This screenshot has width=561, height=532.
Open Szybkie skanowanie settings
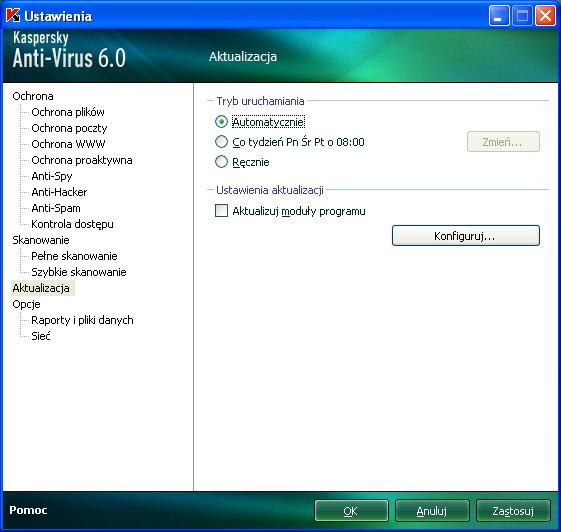point(79,272)
